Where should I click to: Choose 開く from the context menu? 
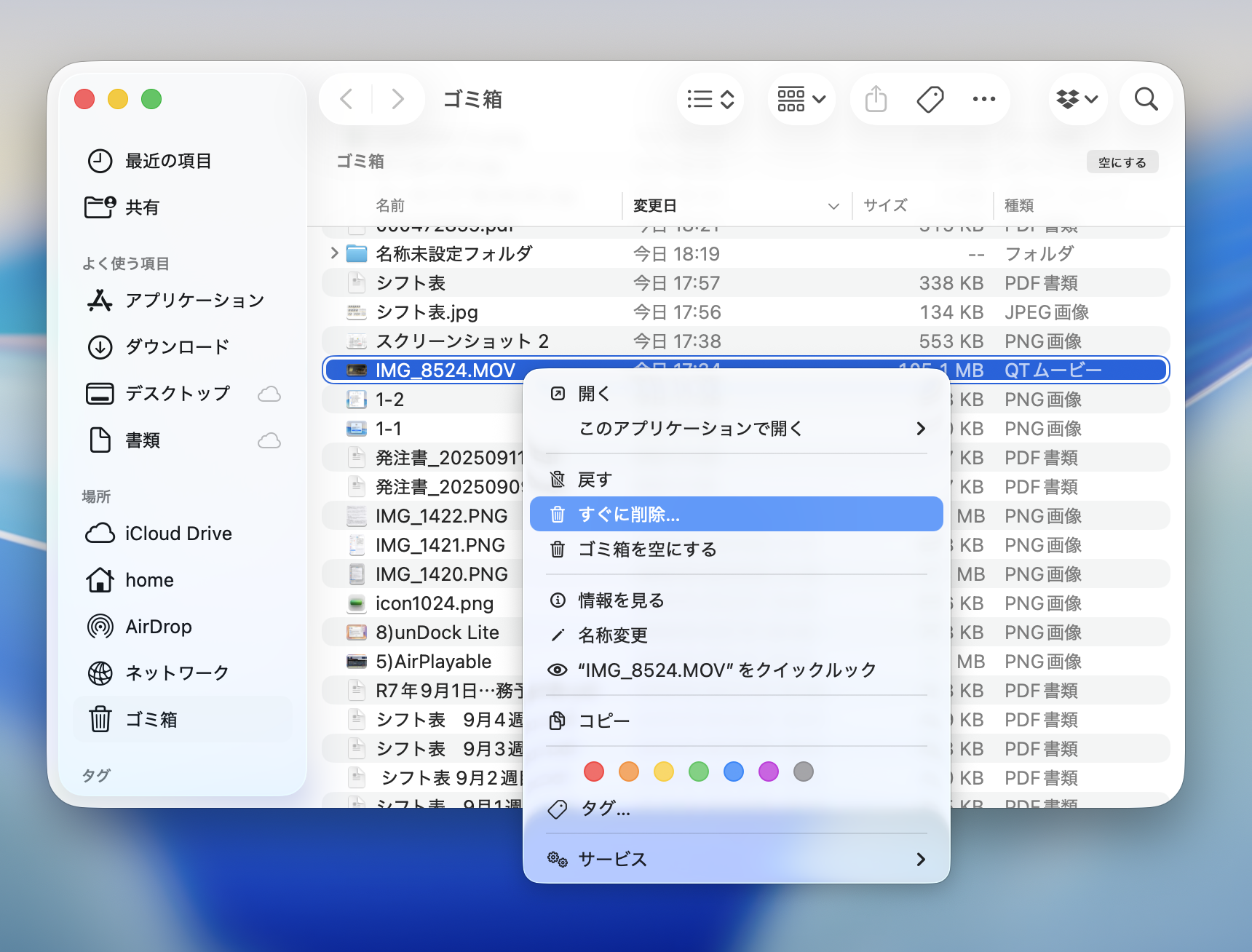point(737,394)
